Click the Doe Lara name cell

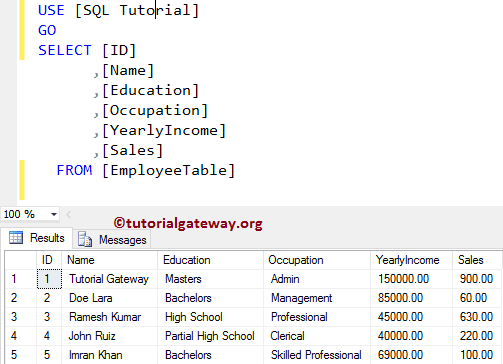click(109, 298)
